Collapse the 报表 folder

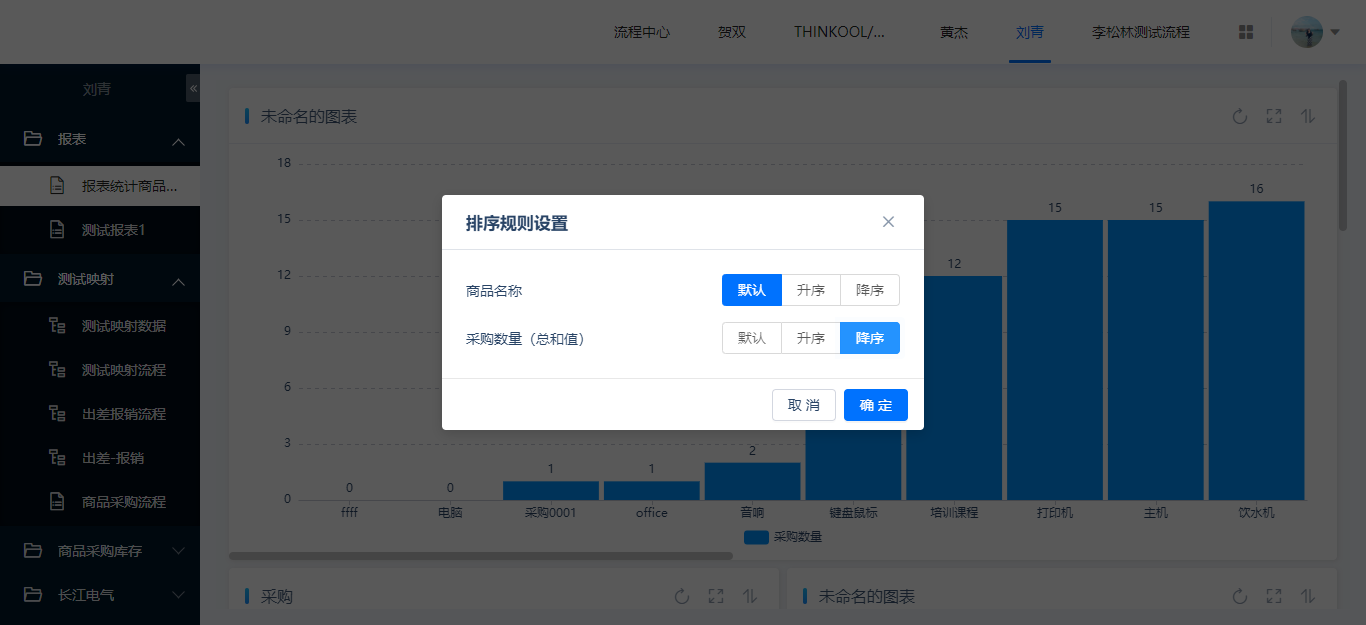(179, 142)
